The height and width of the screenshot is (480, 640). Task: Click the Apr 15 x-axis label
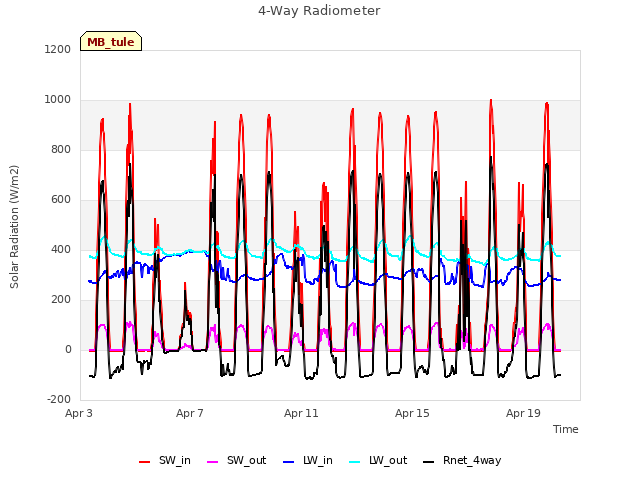point(412,413)
